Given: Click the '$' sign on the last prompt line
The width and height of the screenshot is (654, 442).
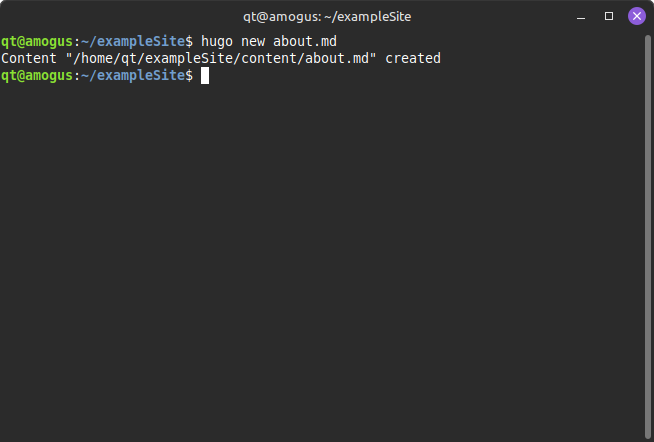Looking at the screenshot, I should [189, 76].
